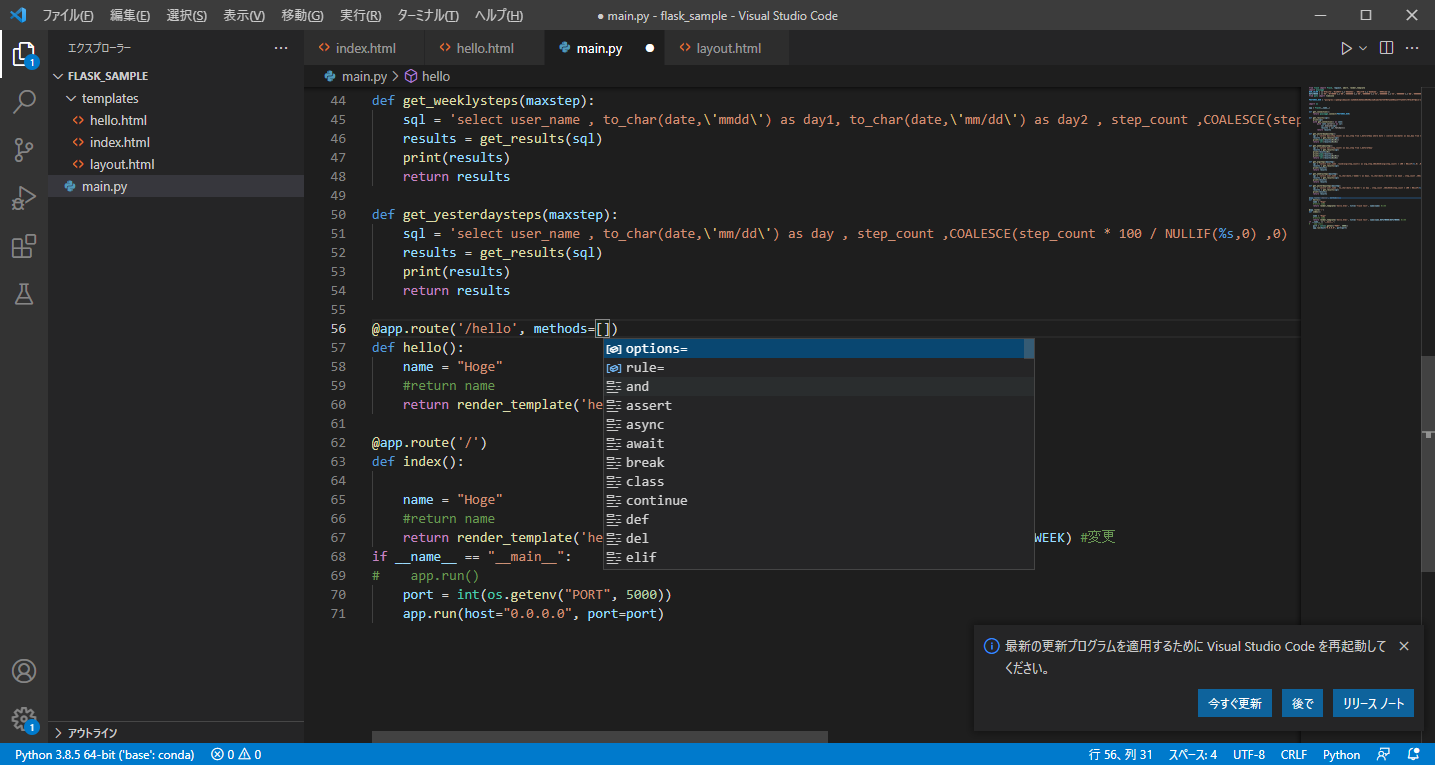
Task: Run the Python file with play button
Action: (x=1346, y=48)
